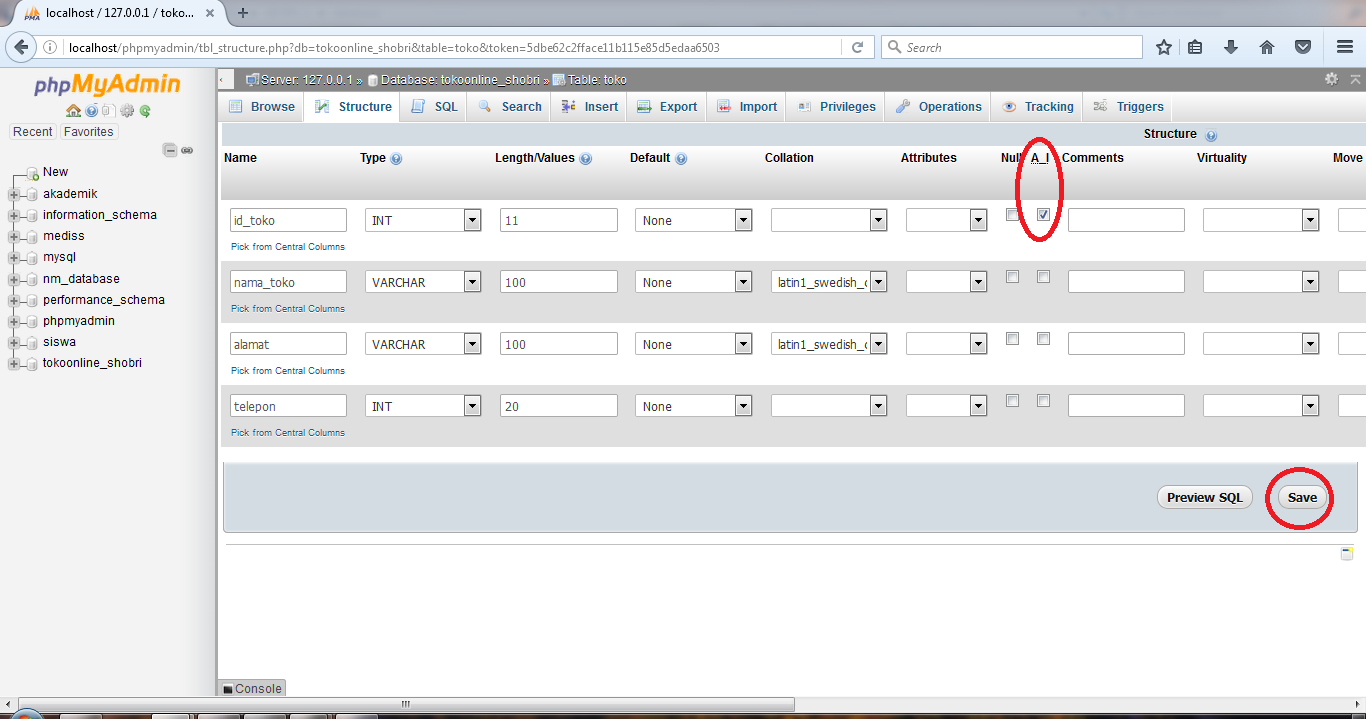
Task: Open navigation panel settings via gear icon
Action: 127,110
